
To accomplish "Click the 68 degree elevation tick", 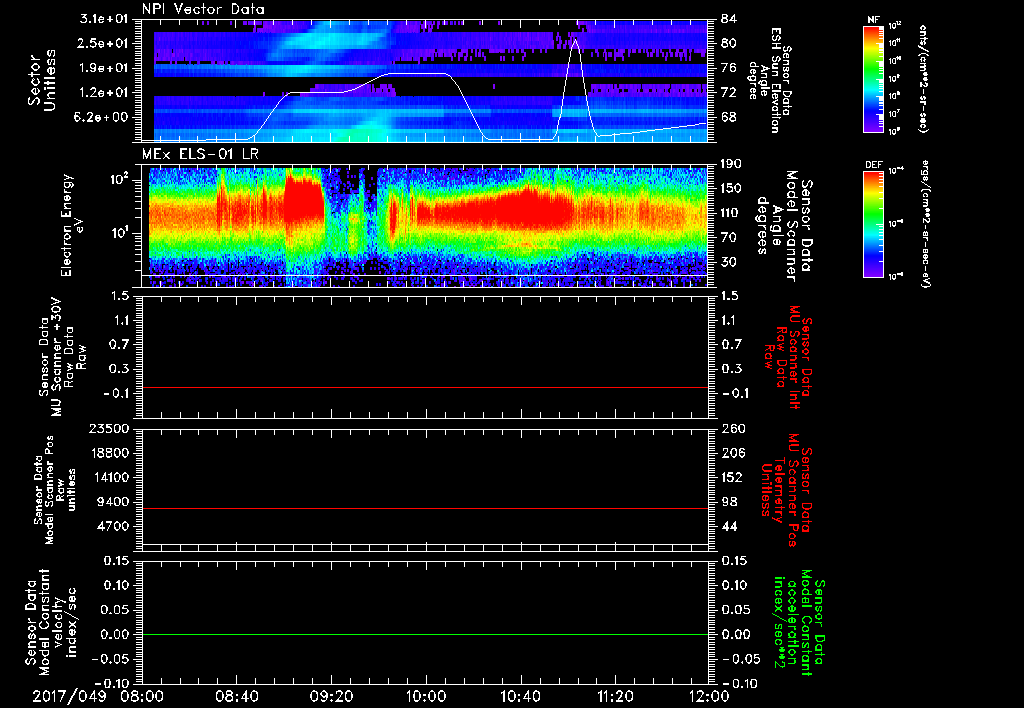I will pyautogui.click(x=729, y=118).
